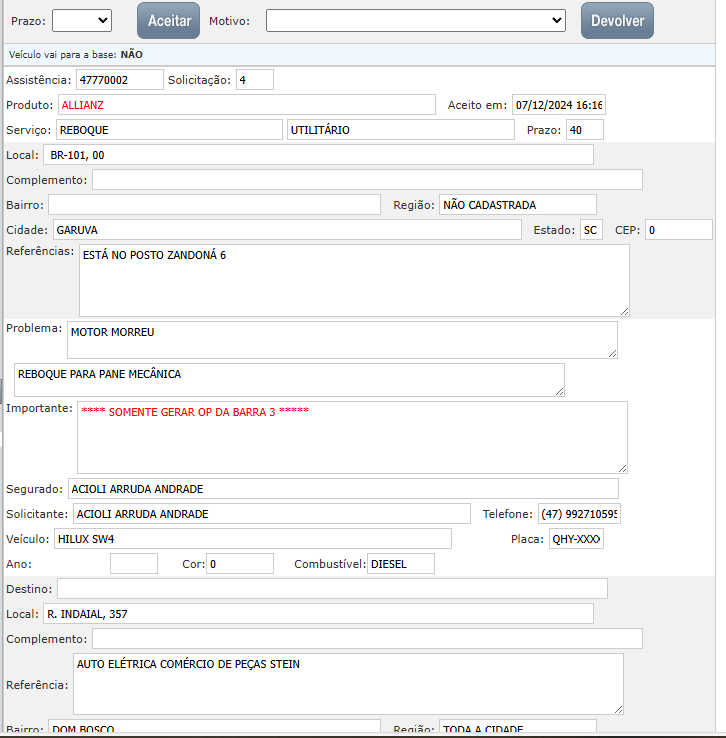726x738 pixels.
Task: Expand the Motivo dropdown list
Action: point(415,20)
